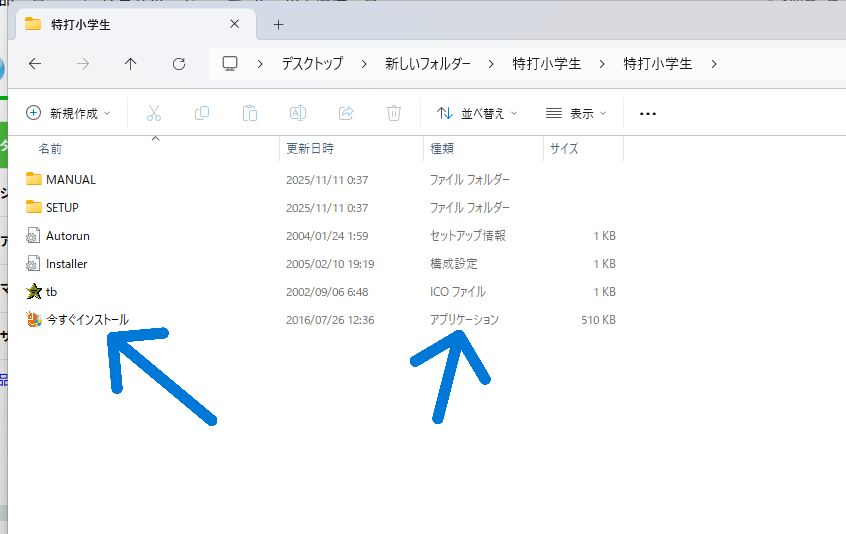Click the Paste clipboard icon

tap(250, 113)
